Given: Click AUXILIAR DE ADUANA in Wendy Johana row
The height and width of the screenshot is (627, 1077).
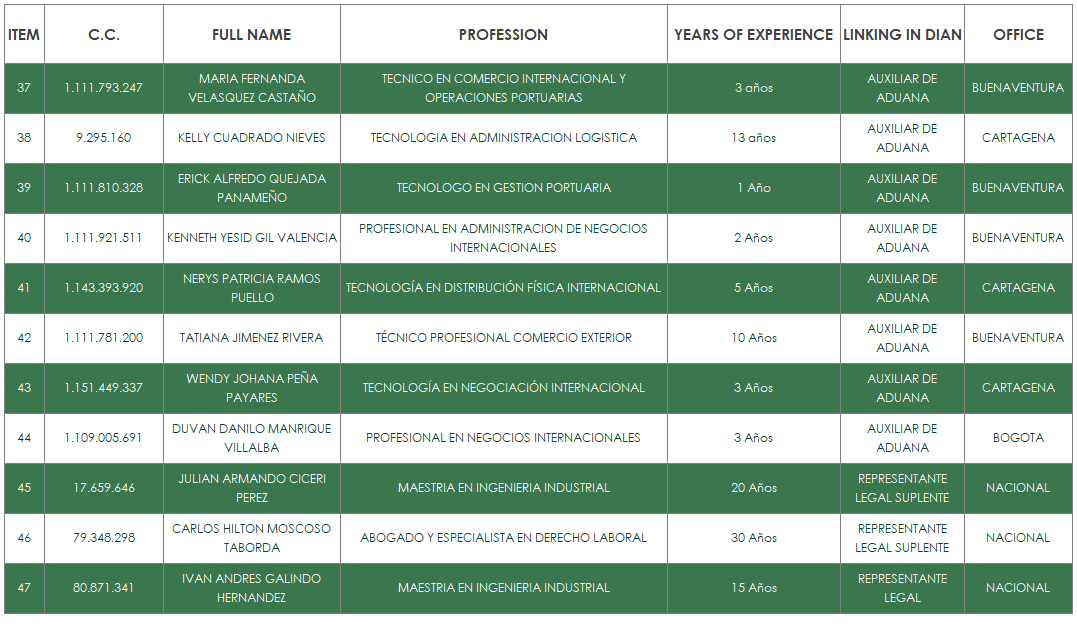Looking at the screenshot, I should pyautogui.click(x=902, y=388).
